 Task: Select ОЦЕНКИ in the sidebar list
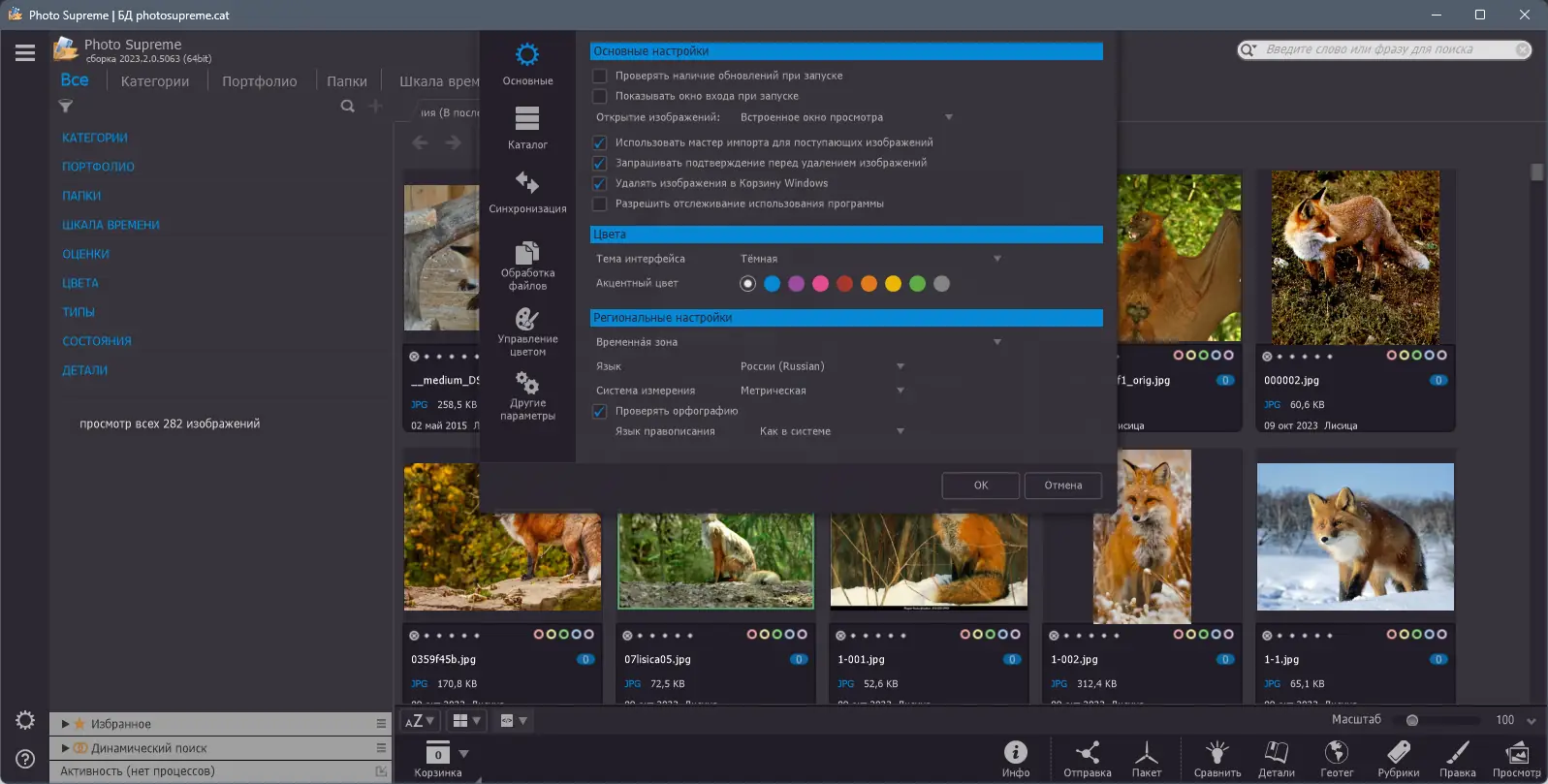[x=86, y=254]
